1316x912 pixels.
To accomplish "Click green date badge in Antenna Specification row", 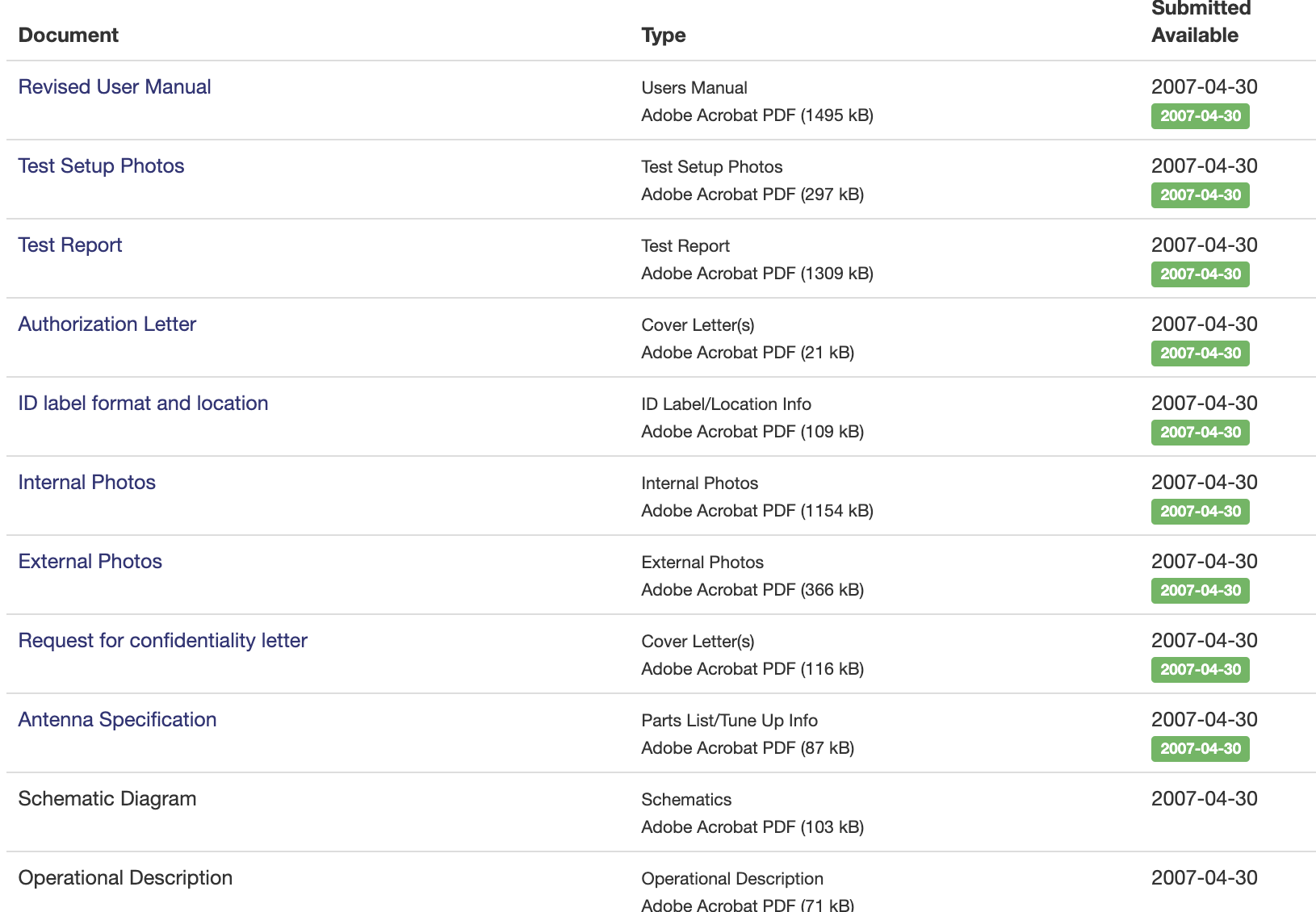I will 1201,749.
